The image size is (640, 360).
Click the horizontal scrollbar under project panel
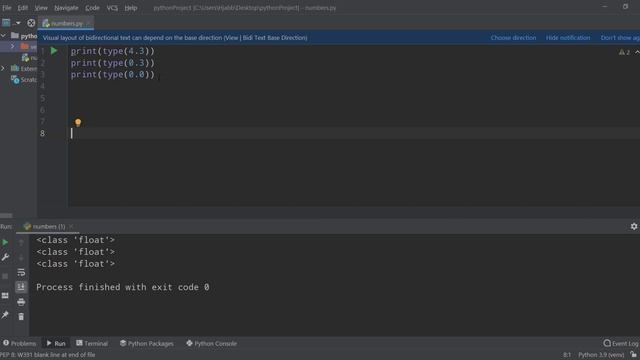coord(6,216)
